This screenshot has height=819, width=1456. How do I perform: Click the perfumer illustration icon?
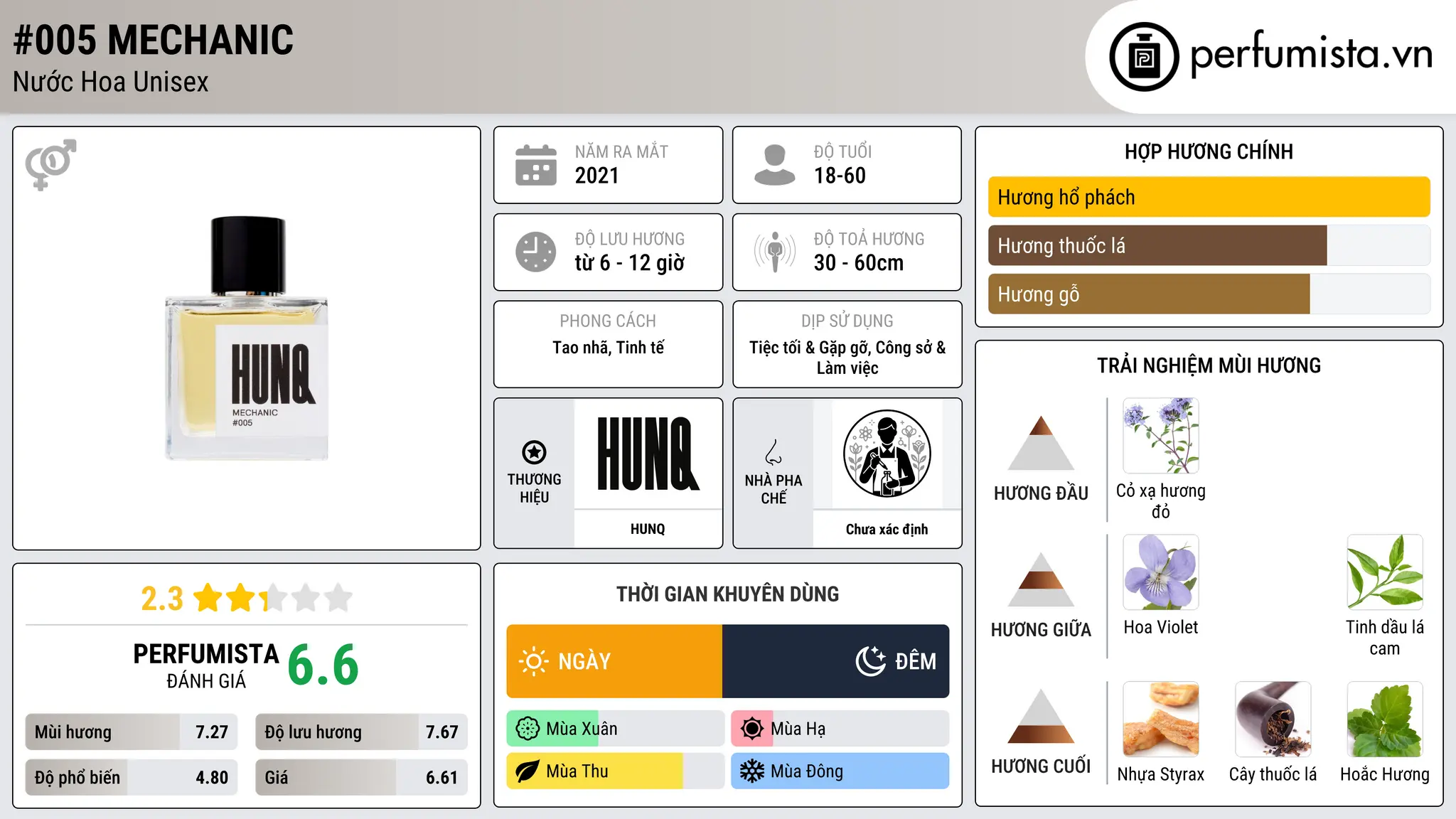887,454
